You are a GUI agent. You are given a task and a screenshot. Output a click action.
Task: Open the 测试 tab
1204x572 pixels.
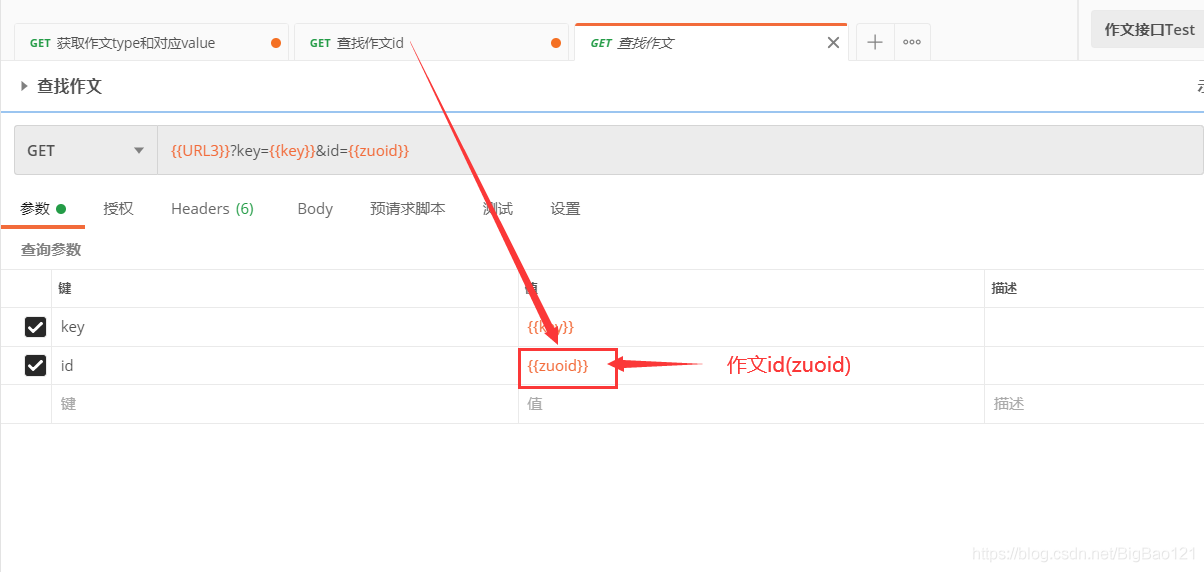(x=498, y=208)
